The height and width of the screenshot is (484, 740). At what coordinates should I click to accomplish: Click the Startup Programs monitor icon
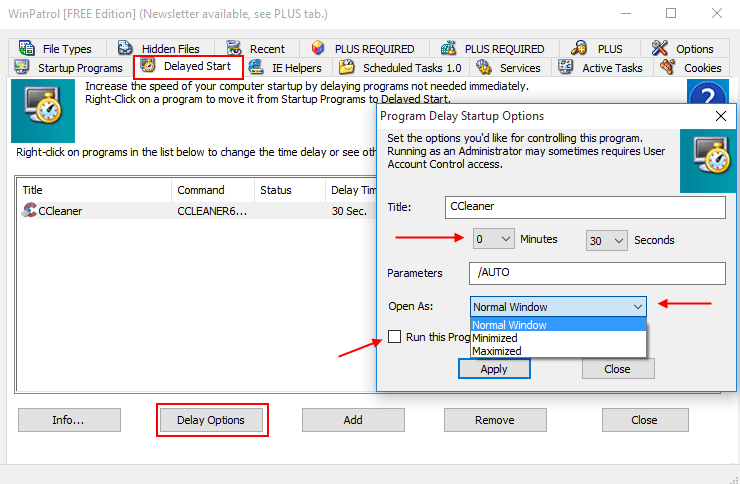[22, 67]
